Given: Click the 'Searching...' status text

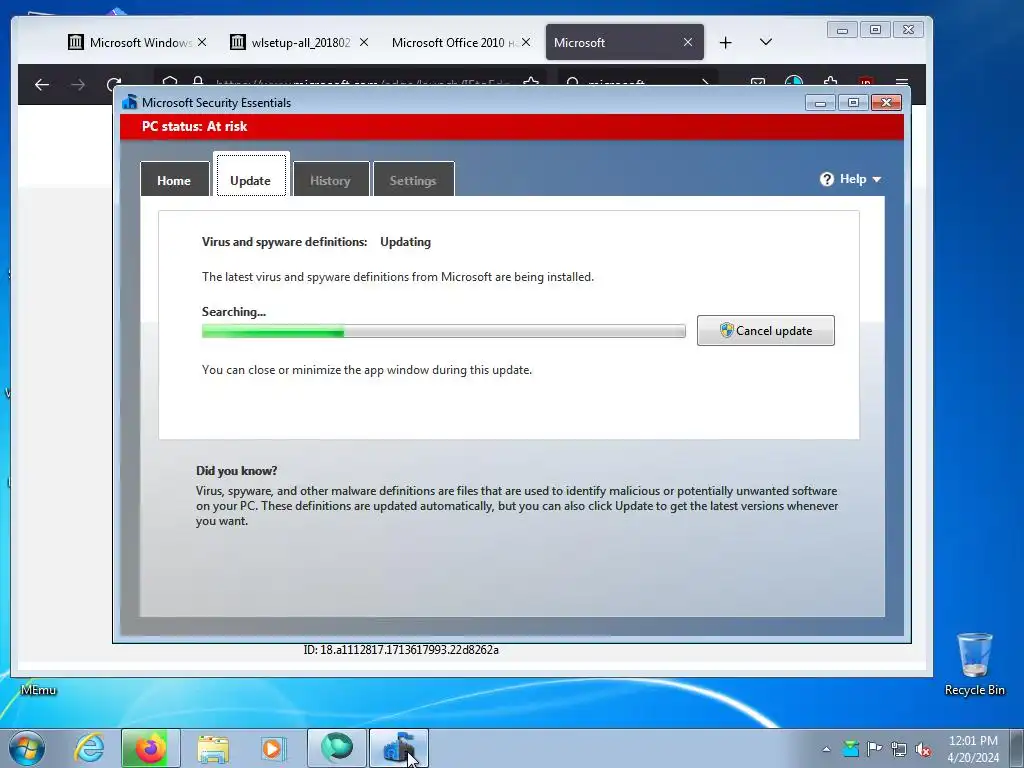Looking at the screenshot, I should point(234,312).
